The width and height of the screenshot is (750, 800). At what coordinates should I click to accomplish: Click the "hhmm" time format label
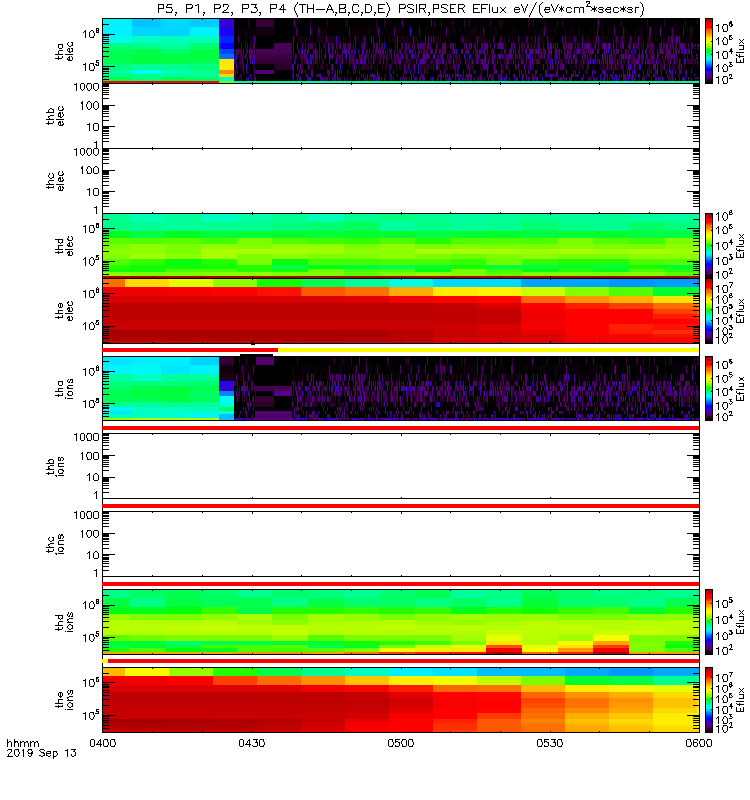pos(22,743)
